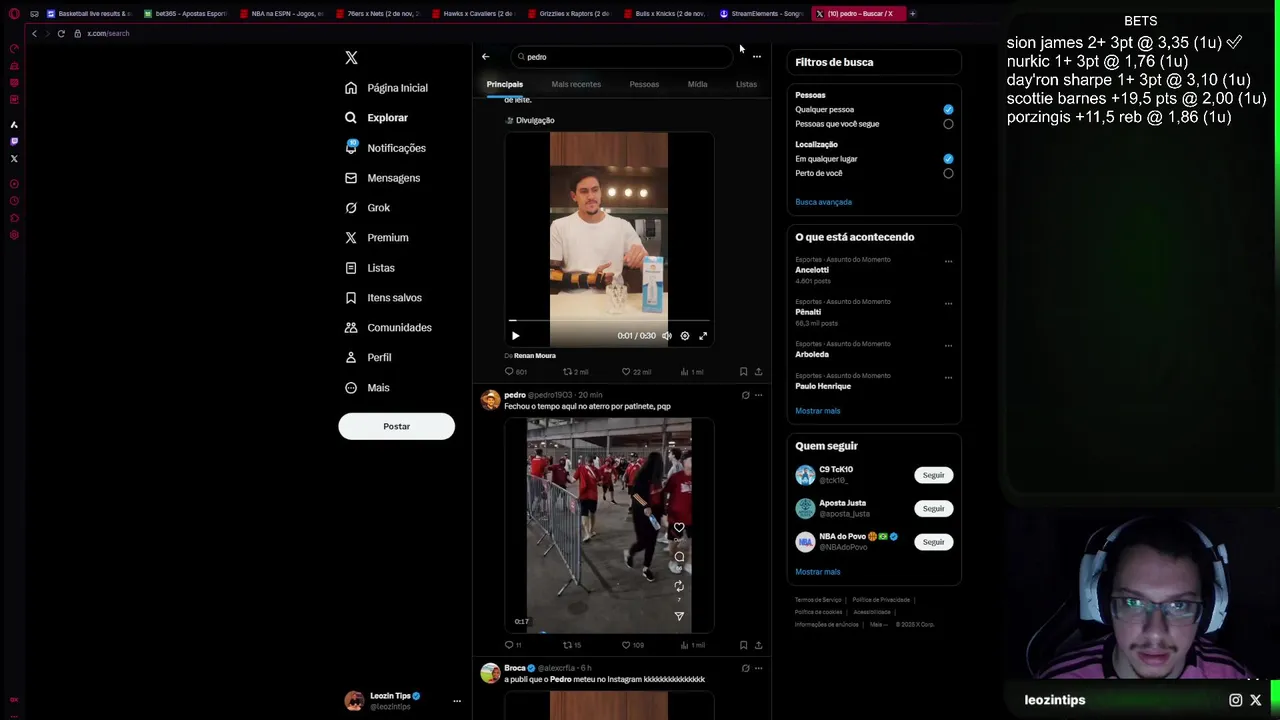Switch to the Principais tab

(x=505, y=84)
